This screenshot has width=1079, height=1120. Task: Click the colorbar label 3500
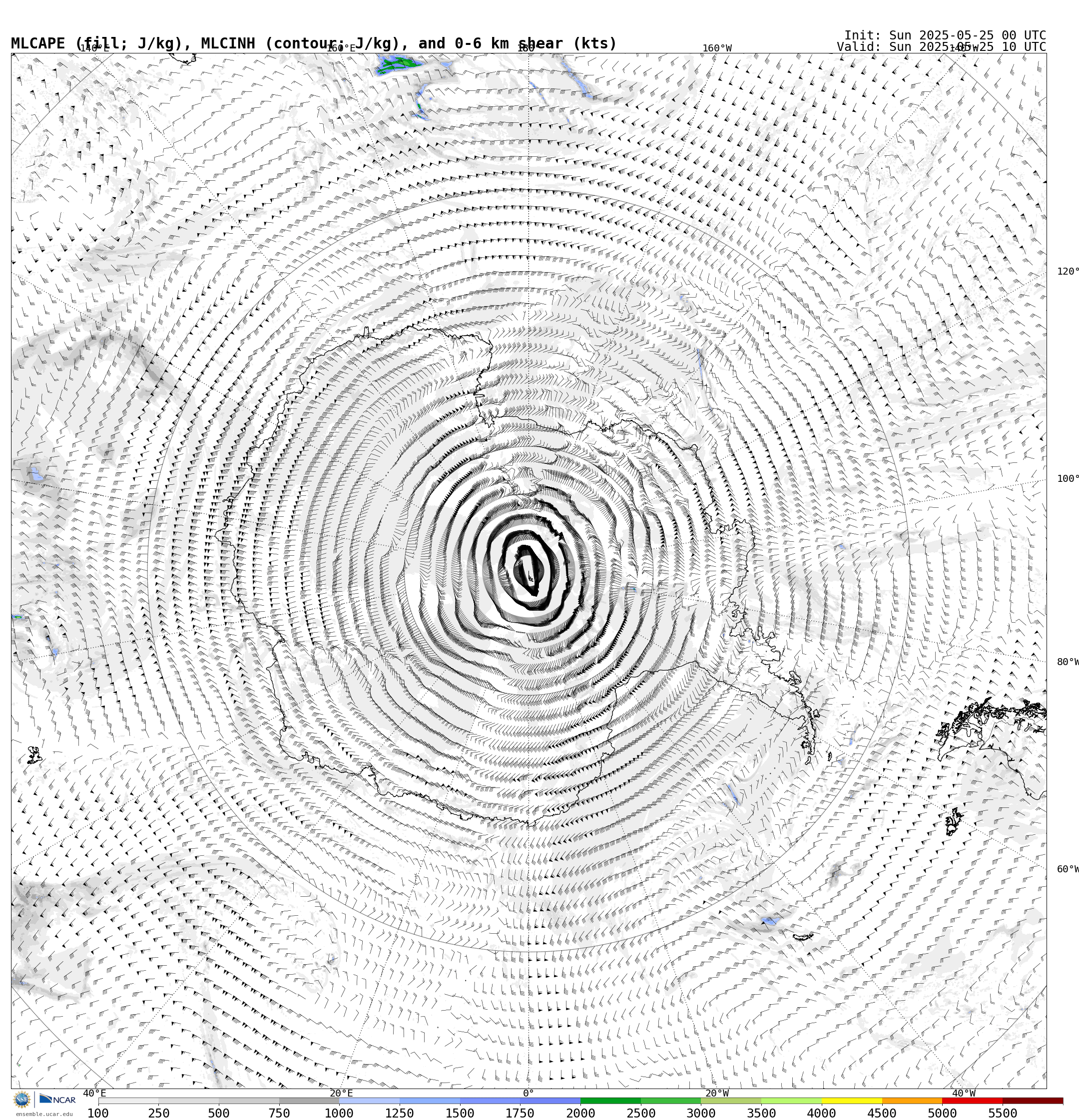(762, 1113)
